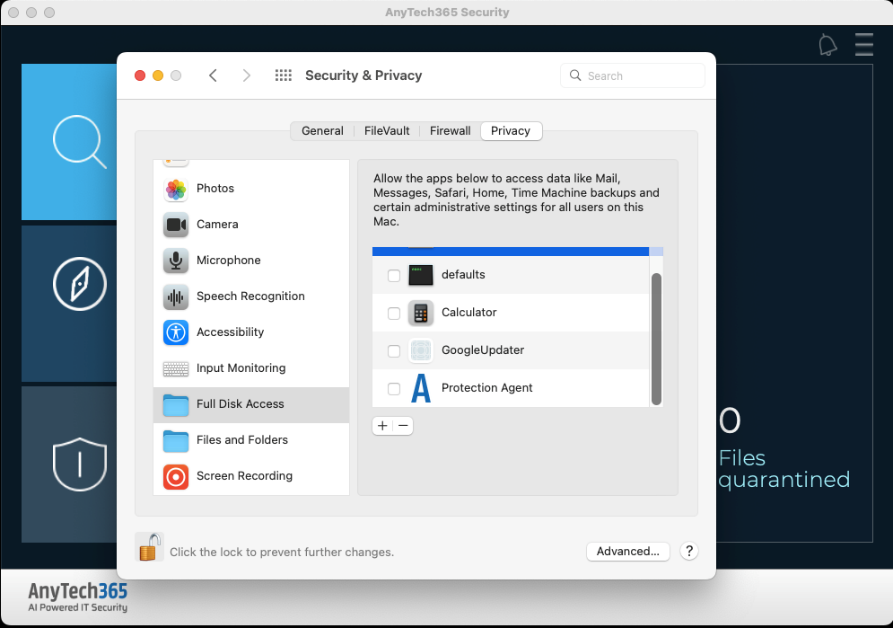Click the minus button to remove app
The height and width of the screenshot is (628, 893).
(x=403, y=426)
